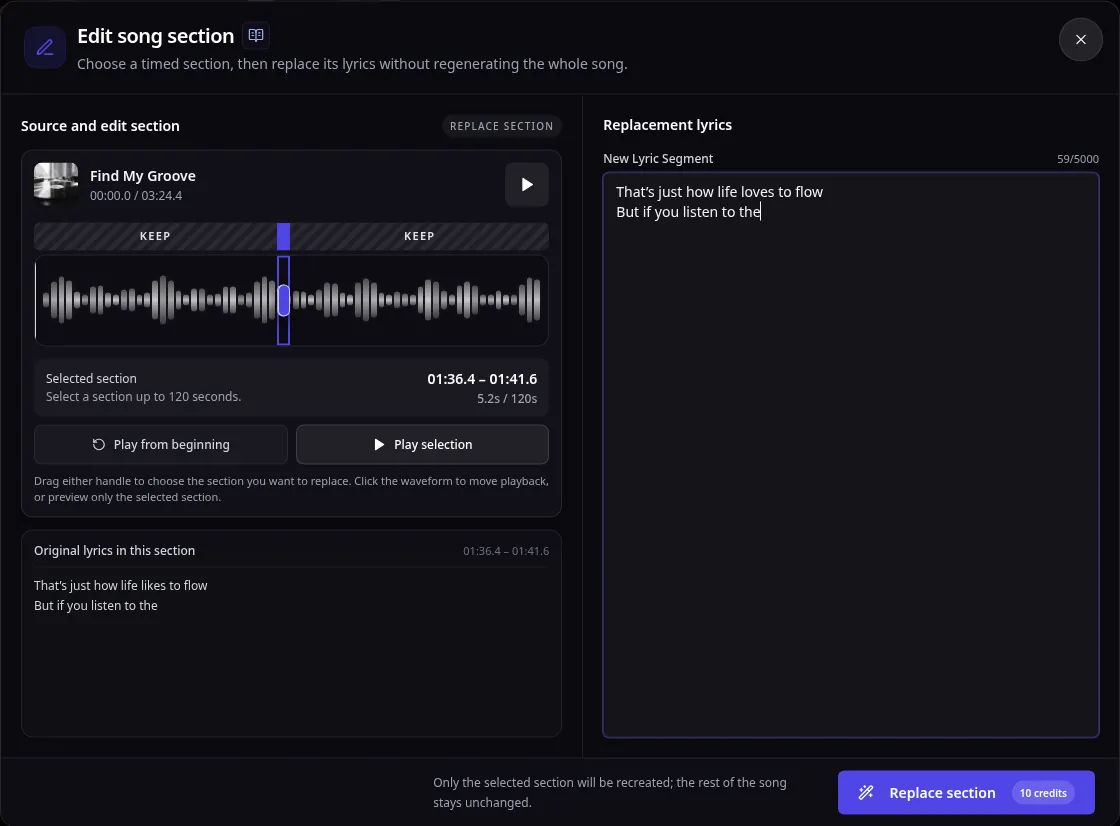The width and height of the screenshot is (1120, 826).
Task: Open the book guide icon beside the title
Action: coord(256,35)
